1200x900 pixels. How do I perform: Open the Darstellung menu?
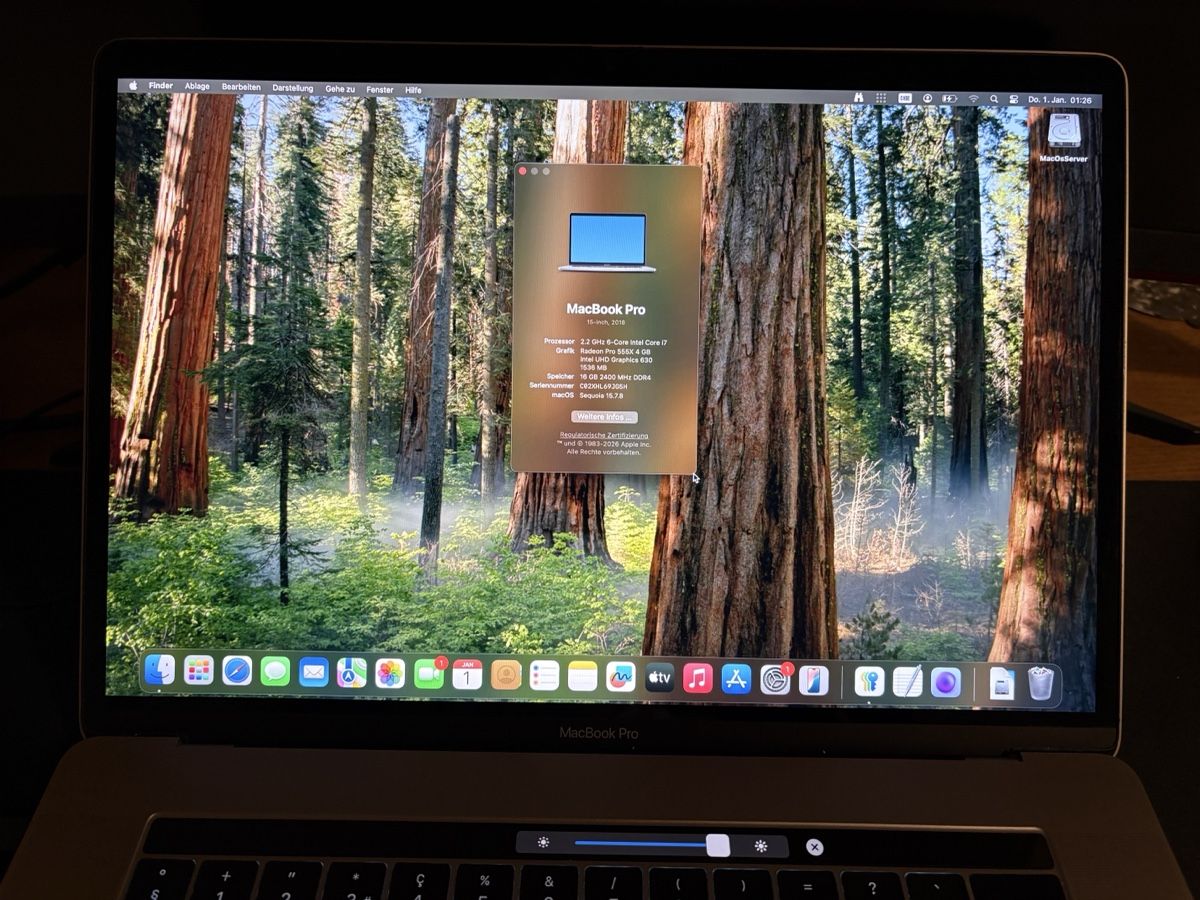[293, 88]
